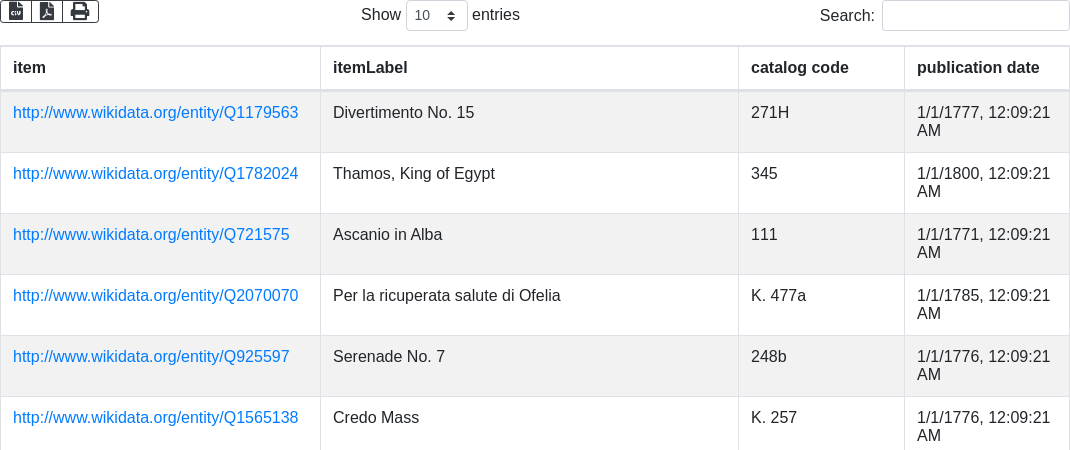The height and width of the screenshot is (450, 1070).
Task: Select the Serenade No. 7 cell
Action: [389, 357]
